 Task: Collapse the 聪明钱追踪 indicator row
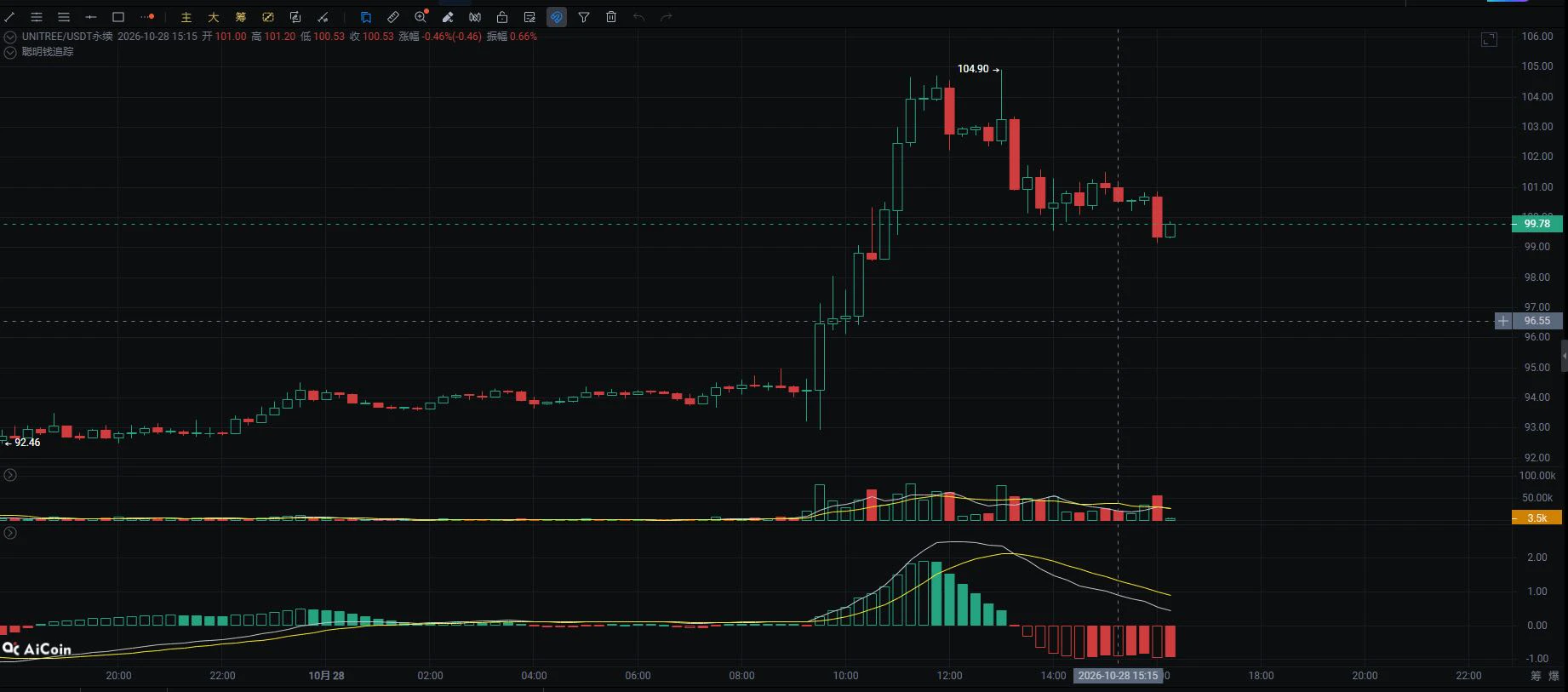[10, 52]
